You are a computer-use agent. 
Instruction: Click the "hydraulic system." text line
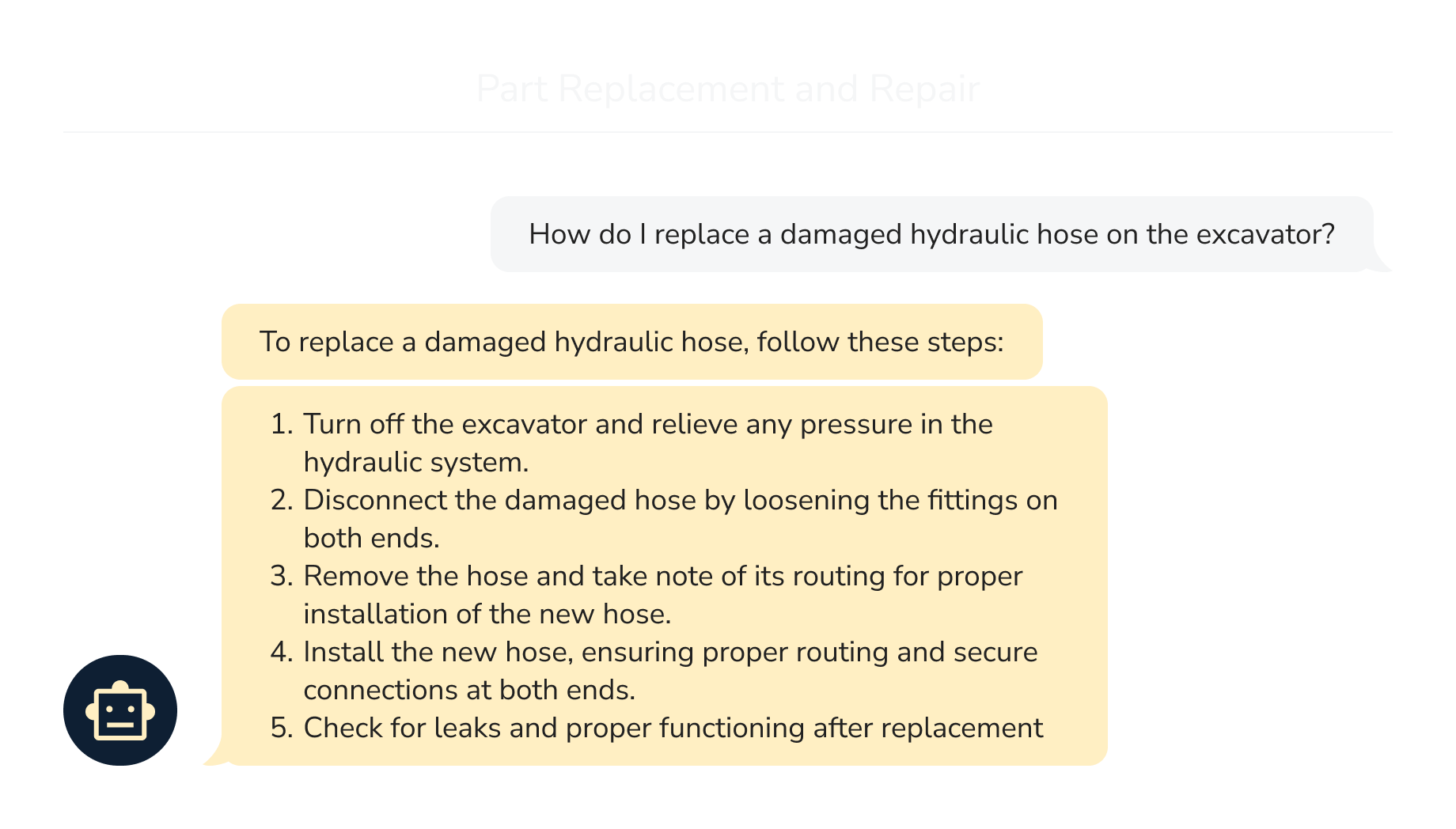tap(416, 463)
